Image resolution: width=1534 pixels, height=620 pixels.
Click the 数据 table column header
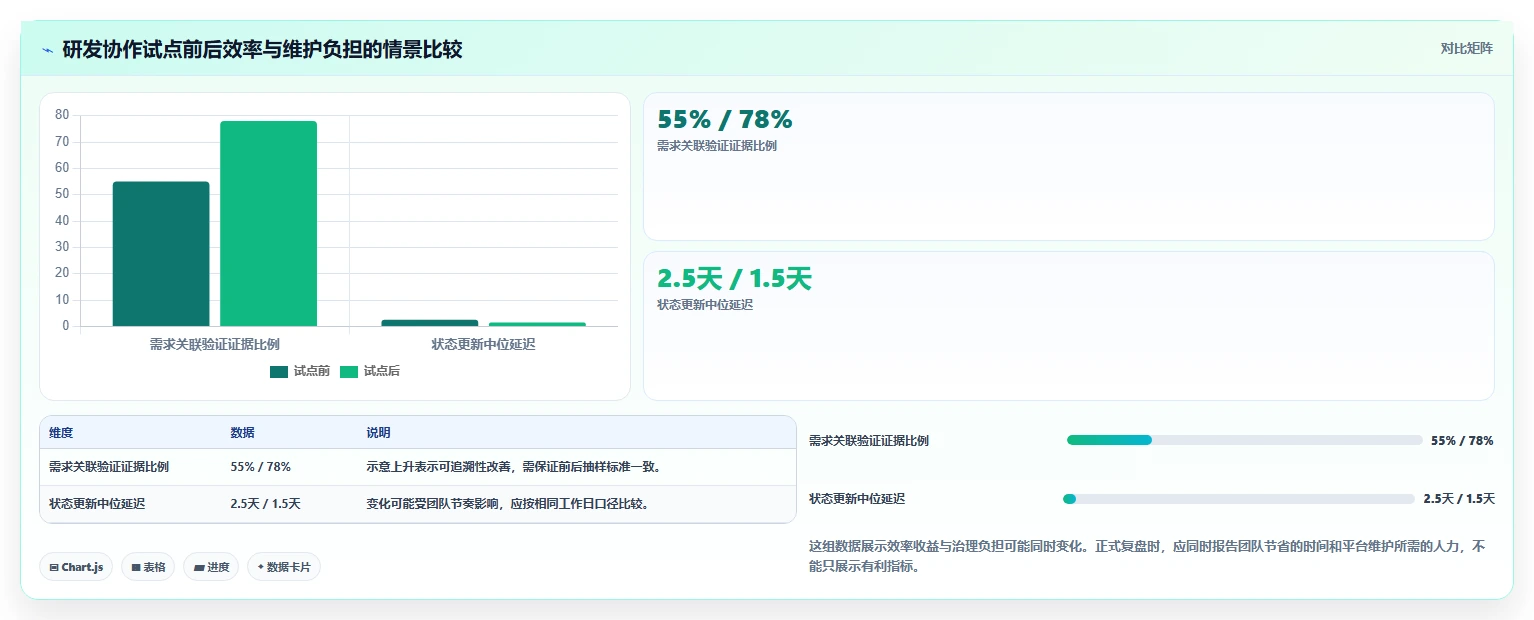point(243,433)
